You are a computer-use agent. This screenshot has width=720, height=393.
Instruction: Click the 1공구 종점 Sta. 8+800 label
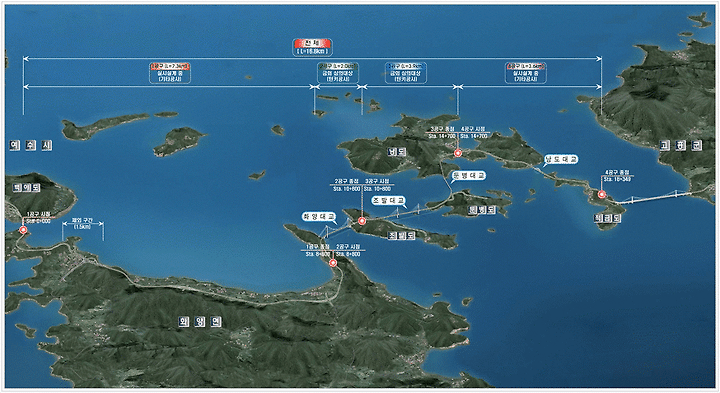[318, 250]
